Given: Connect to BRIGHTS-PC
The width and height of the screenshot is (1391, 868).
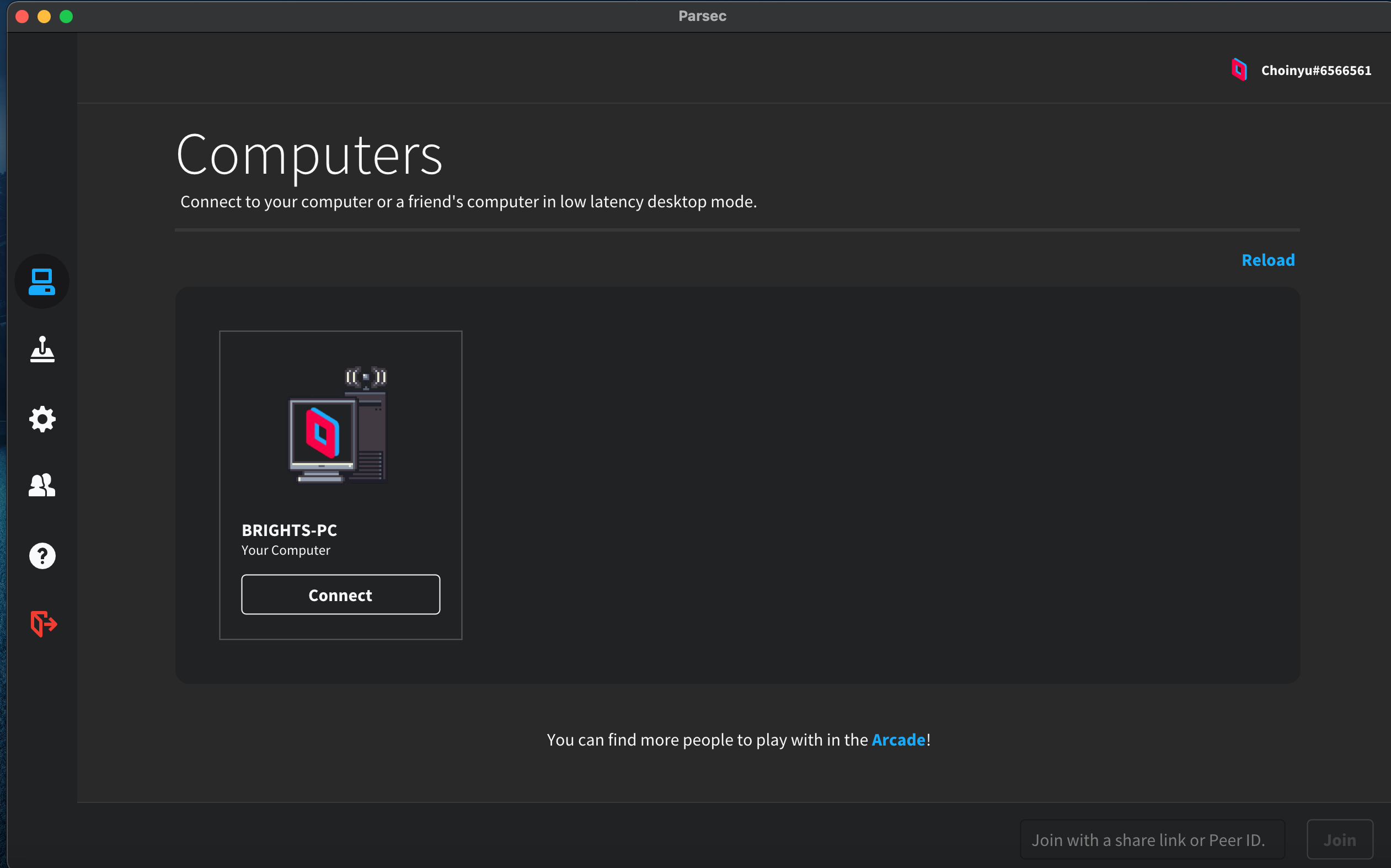Looking at the screenshot, I should 340,594.
